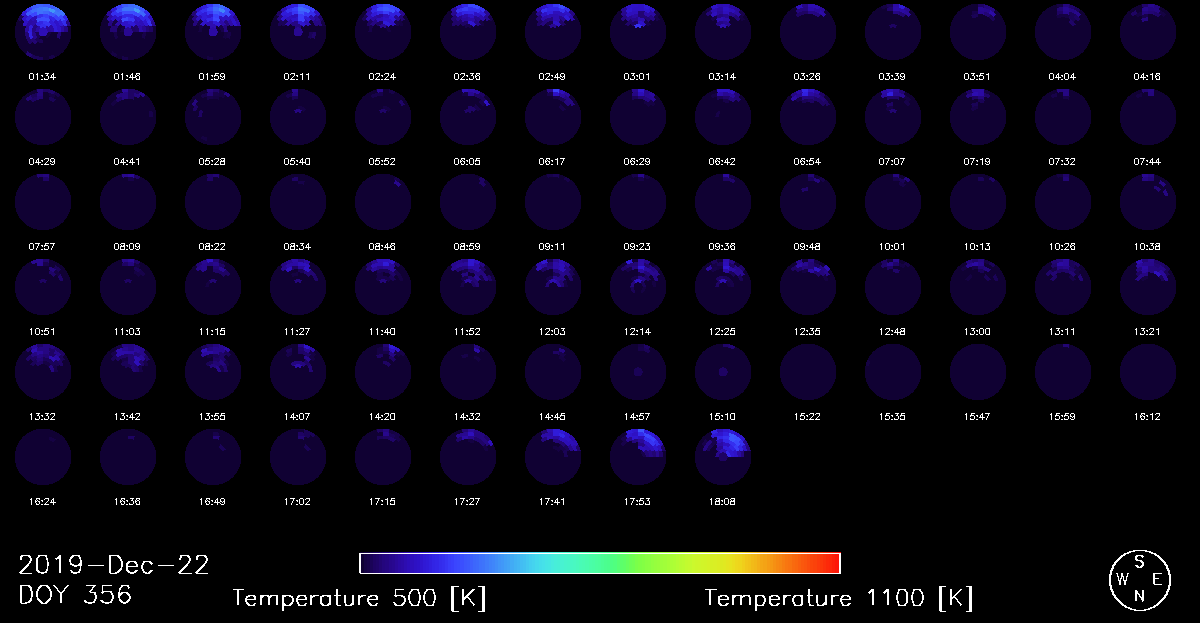
Task: Choose the disk thumbnail timestamped 07:57
Action: pyautogui.click(x=42, y=202)
